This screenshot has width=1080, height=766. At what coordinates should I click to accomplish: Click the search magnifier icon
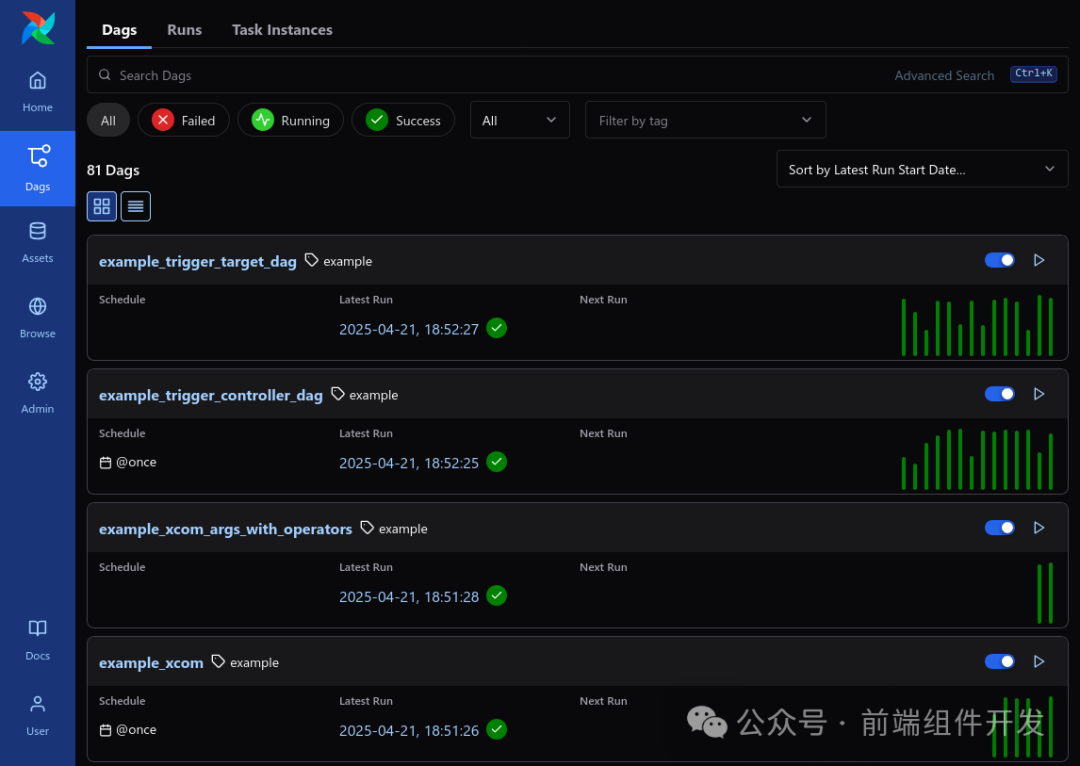105,74
